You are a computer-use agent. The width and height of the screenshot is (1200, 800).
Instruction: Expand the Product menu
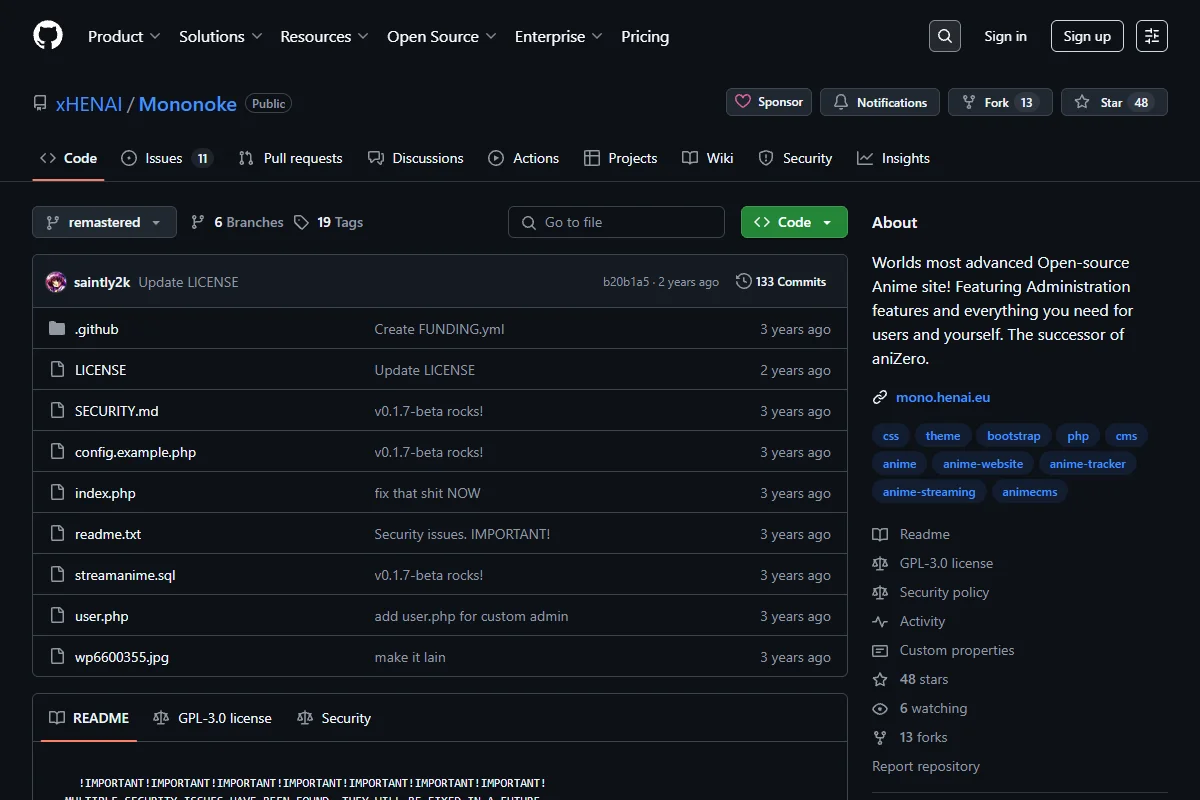124,36
